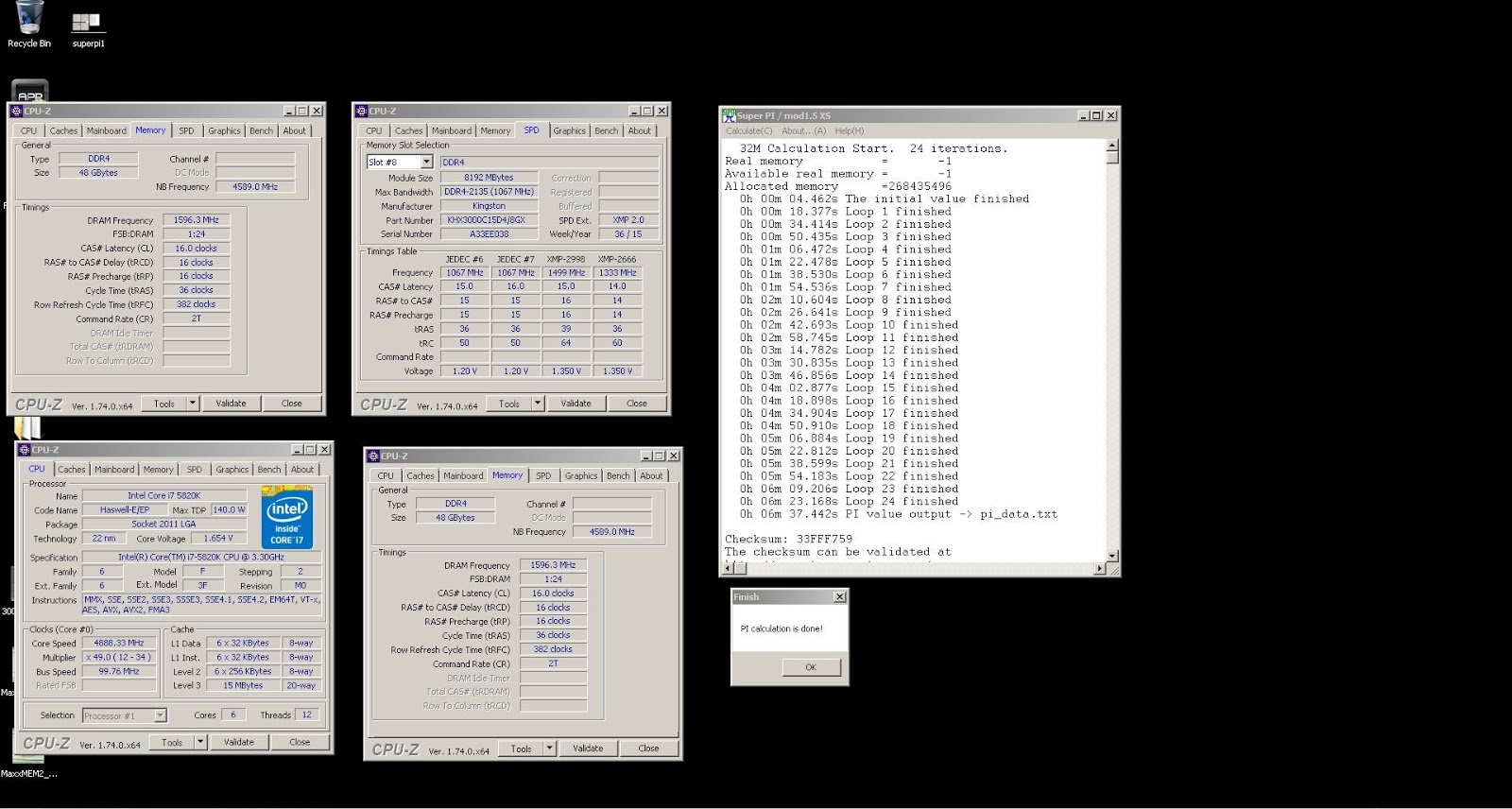Viewport: 1512px width, 809px height.
Task: Open Calculate(C) menu in Super PI
Action: [x=749, y=131]
